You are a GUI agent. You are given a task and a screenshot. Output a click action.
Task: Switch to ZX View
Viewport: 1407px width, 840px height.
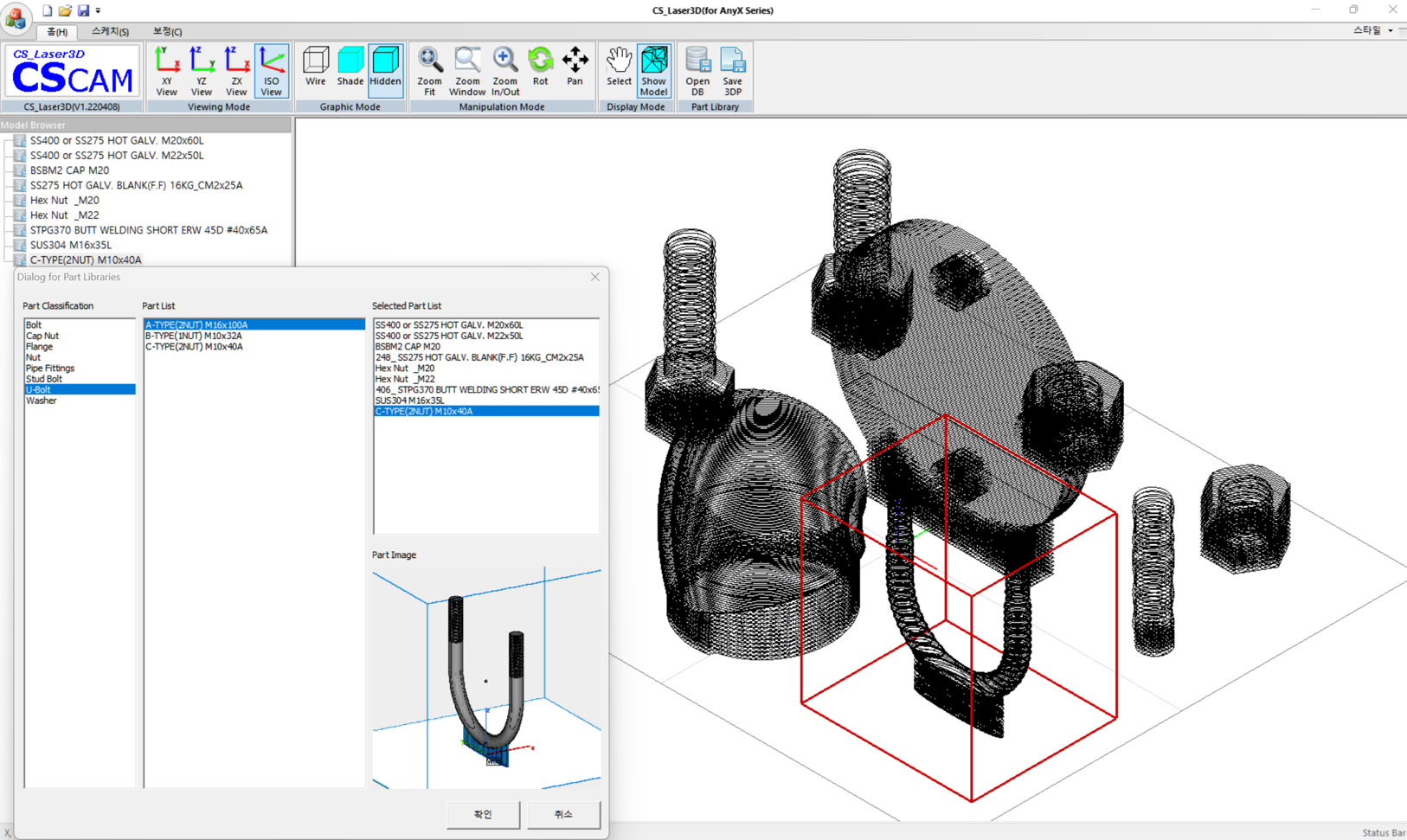235,71
